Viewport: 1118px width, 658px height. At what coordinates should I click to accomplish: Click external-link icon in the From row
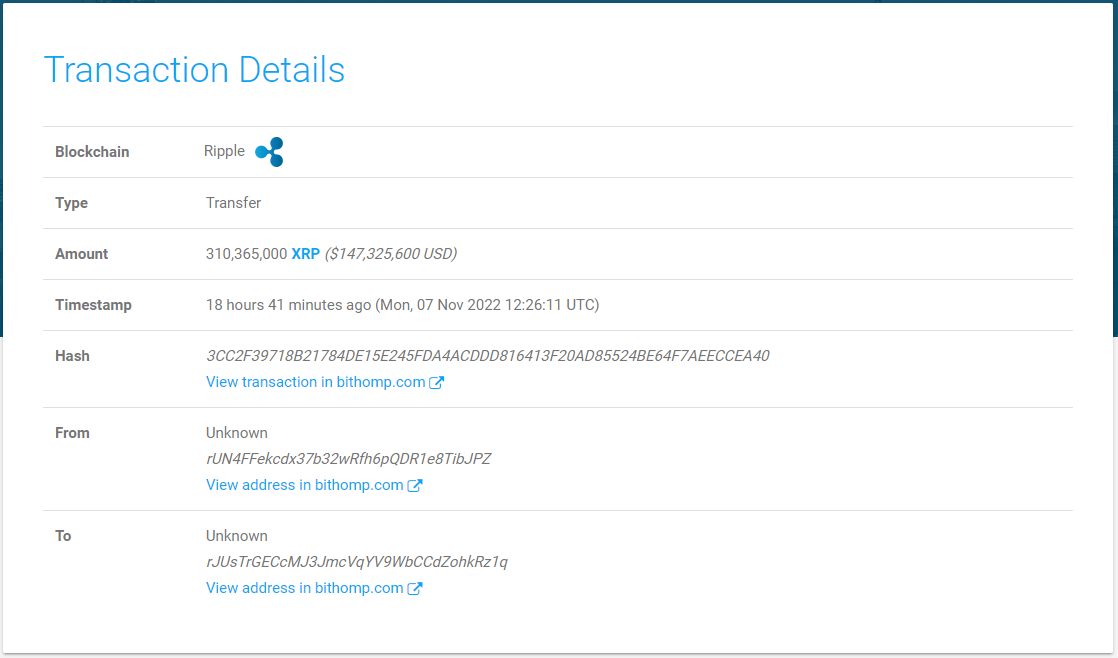[x=415, y=485]
